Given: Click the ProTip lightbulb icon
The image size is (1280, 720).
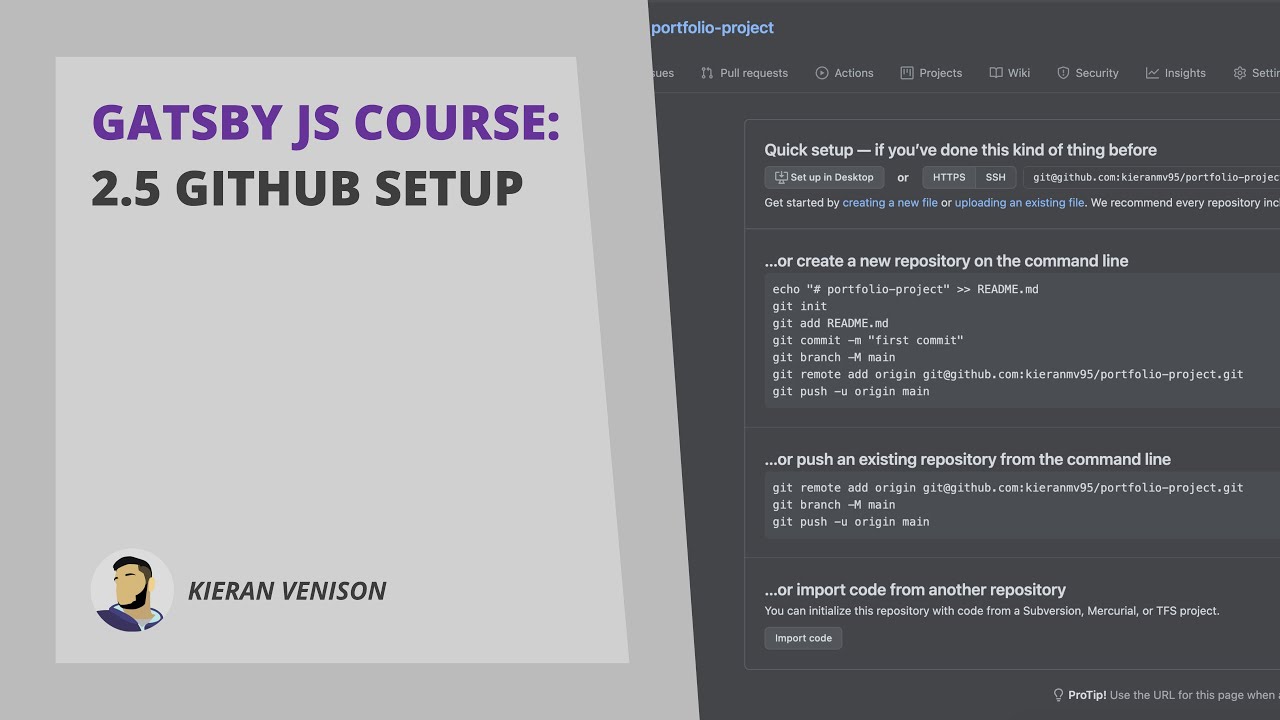Looking at the screenshot, I should point(1058,695).
